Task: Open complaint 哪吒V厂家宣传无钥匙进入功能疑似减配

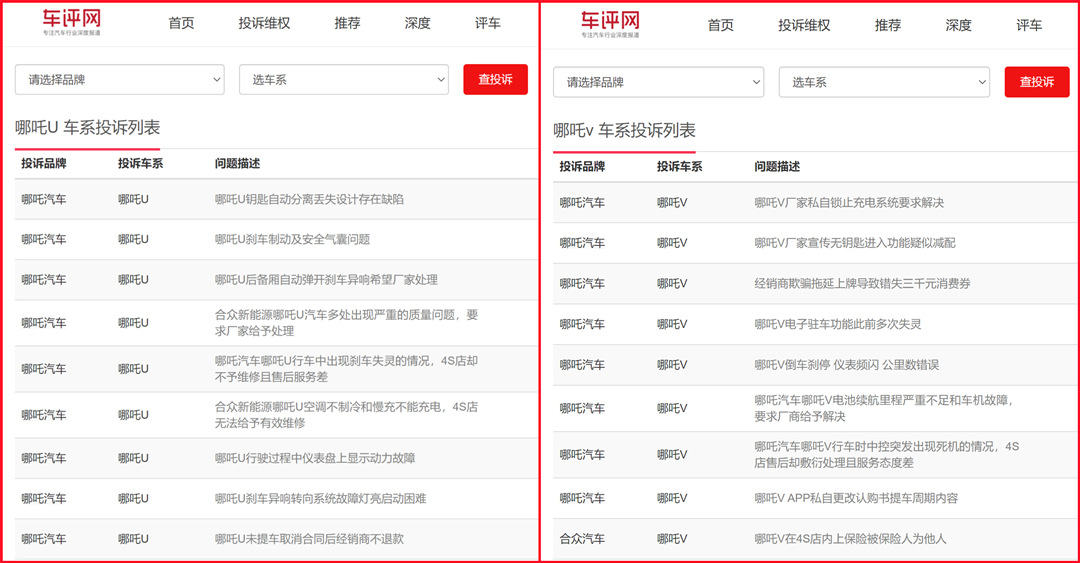Action: (x=855, y=243)
